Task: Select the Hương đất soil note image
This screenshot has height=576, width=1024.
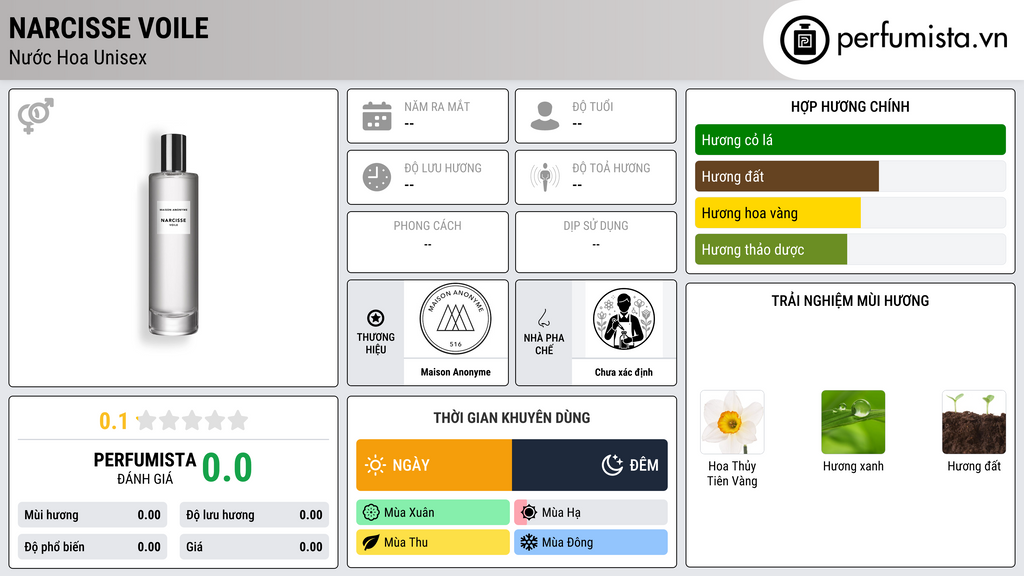Action: (x=974, y=422)
